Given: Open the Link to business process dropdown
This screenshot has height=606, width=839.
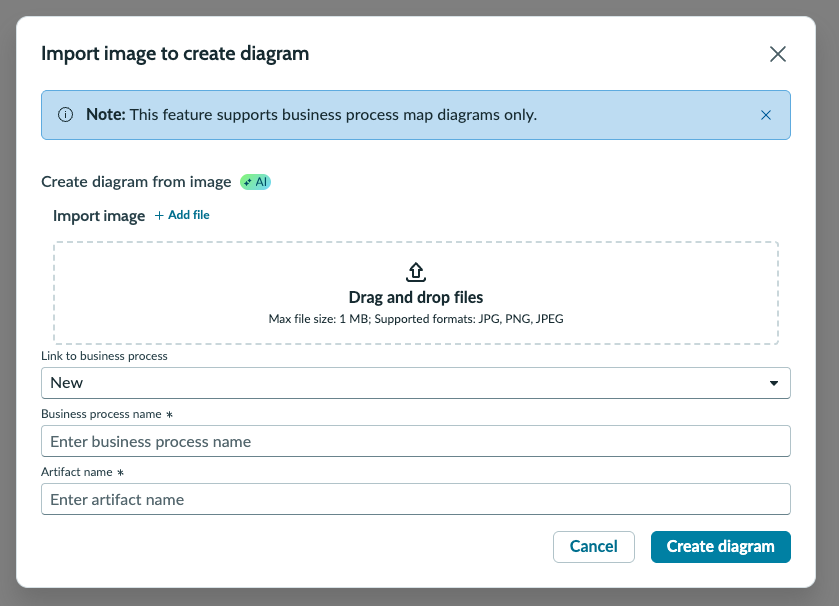Looking at the screenshot, I should 416,383.
